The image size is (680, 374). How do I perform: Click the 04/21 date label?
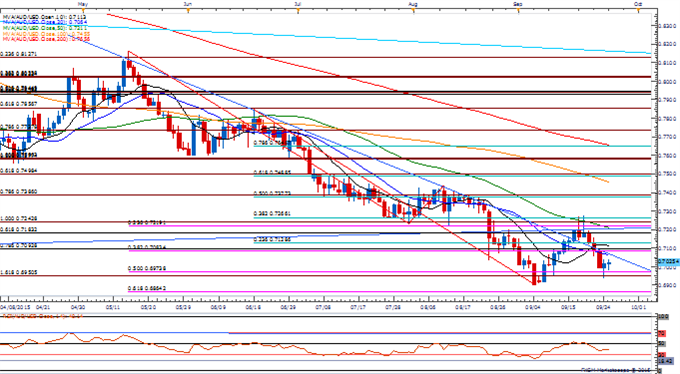43,306
